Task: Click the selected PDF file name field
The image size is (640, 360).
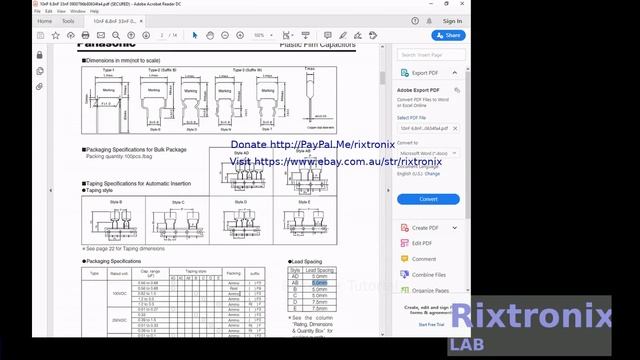Action: coord(428,128)
